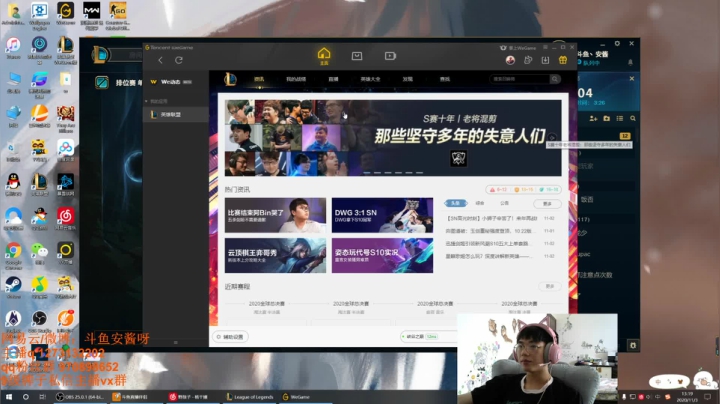Screen dimensions: 720x404
Task: Select 英雄大全 tab
Action: (x=370, y=79)
